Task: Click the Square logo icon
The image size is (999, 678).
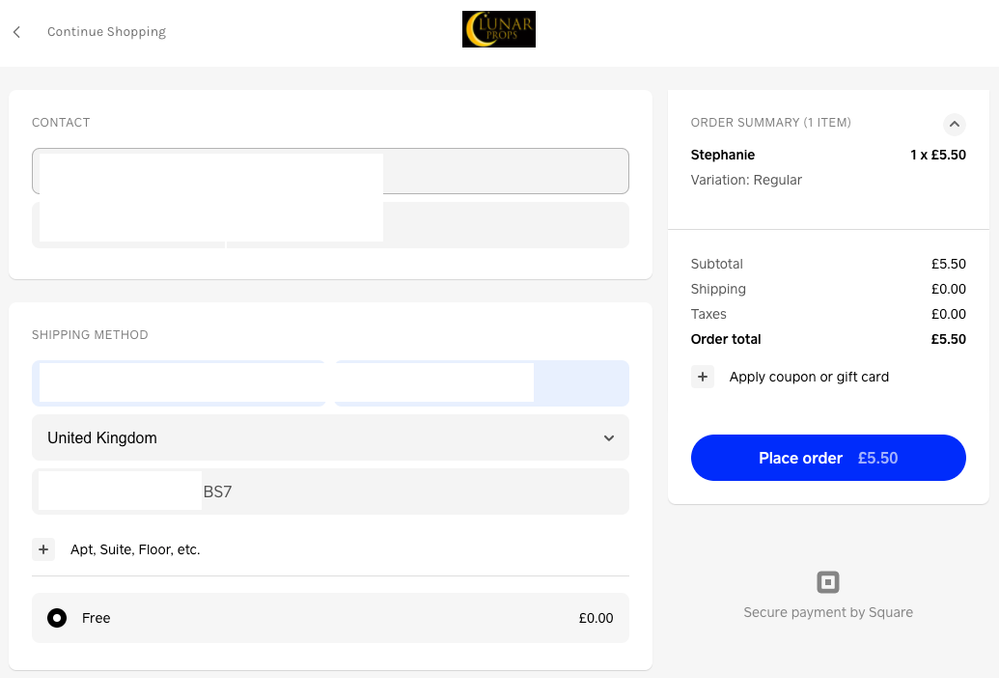Action: point(828,582)
